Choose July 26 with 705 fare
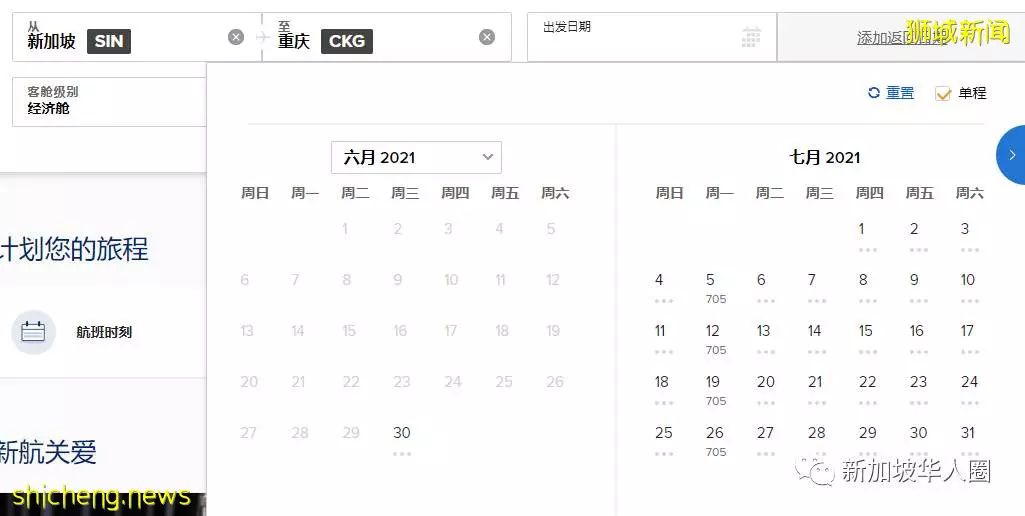The width and height of the screenshot is (1025, 516). click(x=714, y=441)
